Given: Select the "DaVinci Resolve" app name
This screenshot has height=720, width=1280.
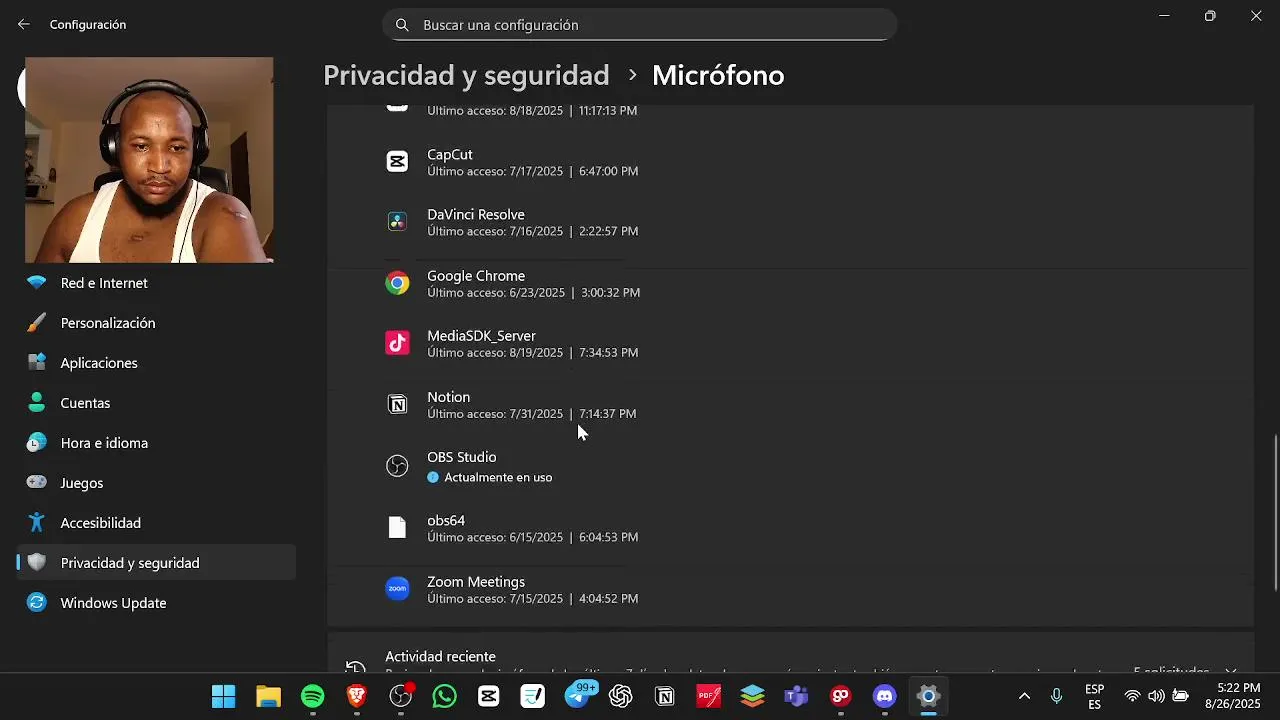Looking at the screenshot, I should (476, 214).
